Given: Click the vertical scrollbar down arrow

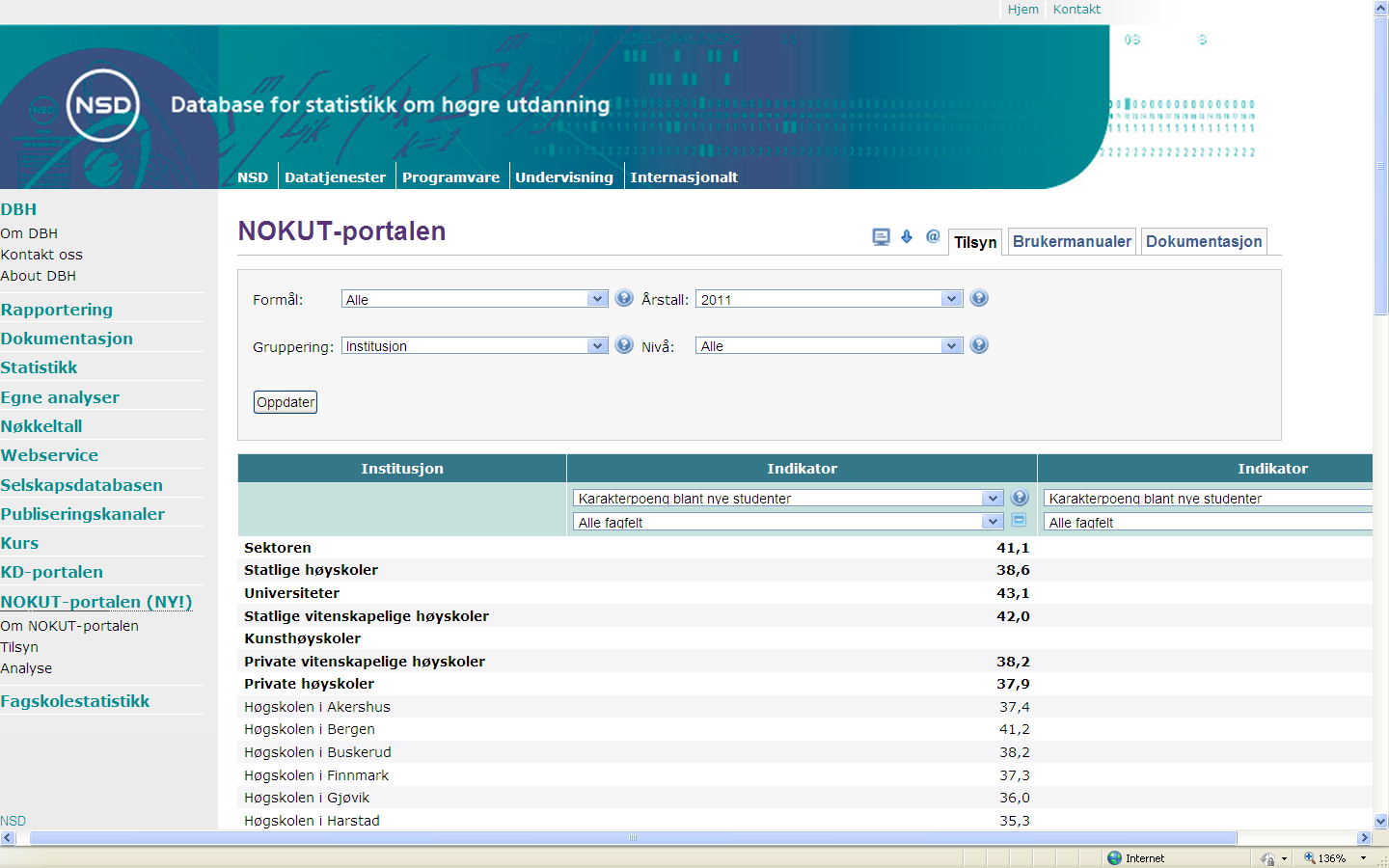Looking at the screenshot, I should [1380, 821].
